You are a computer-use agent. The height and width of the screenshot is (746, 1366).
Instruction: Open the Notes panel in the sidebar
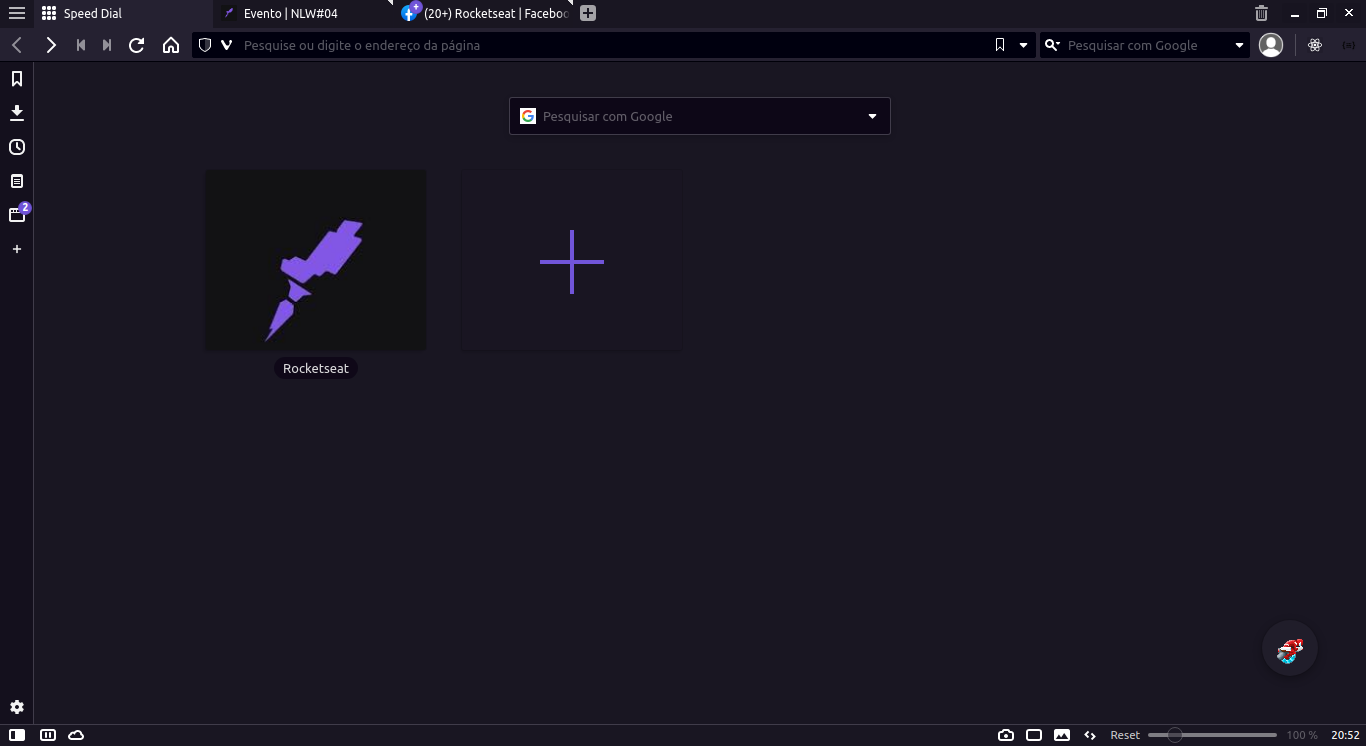pyautogui.click(x=17, y=181)
